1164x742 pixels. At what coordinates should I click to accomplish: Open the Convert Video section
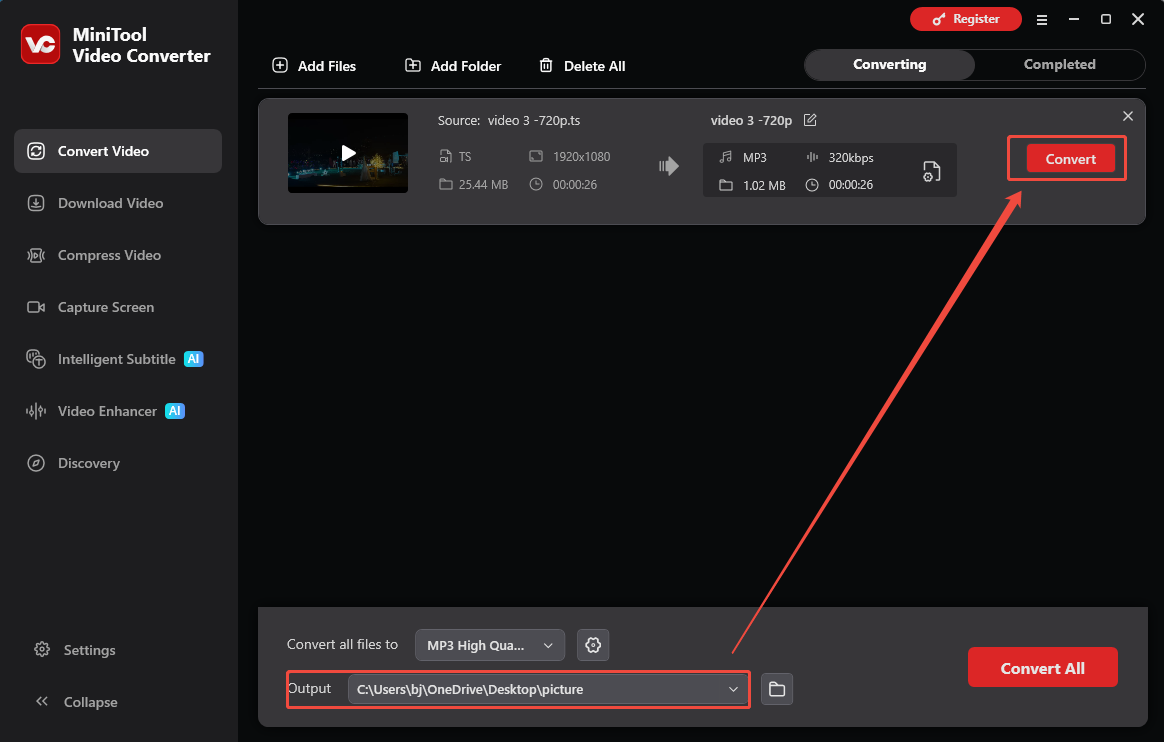pyautogui.click(x=118, y=151)
